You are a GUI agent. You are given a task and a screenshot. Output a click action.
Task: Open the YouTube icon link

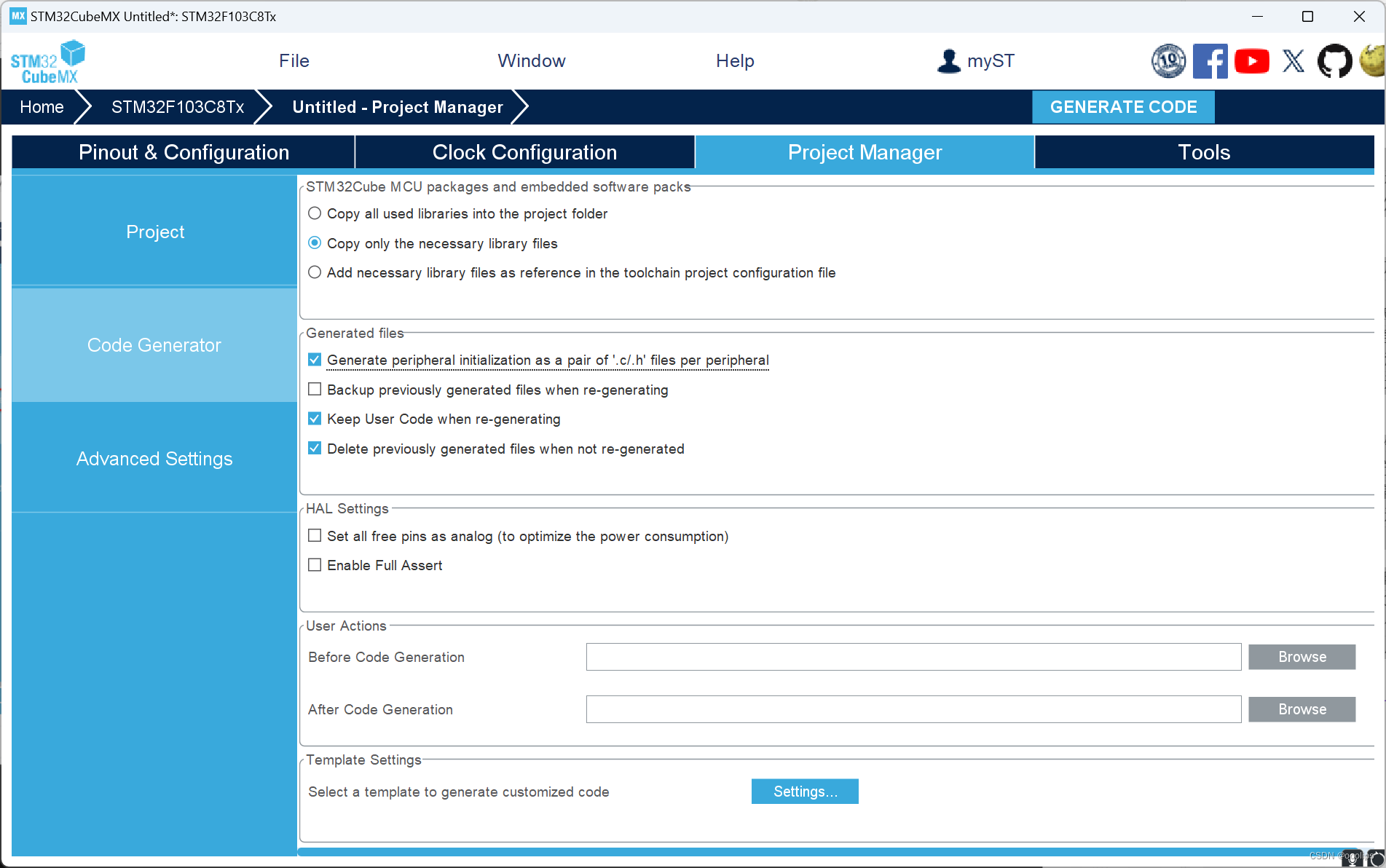click(x=1252, y=61)
